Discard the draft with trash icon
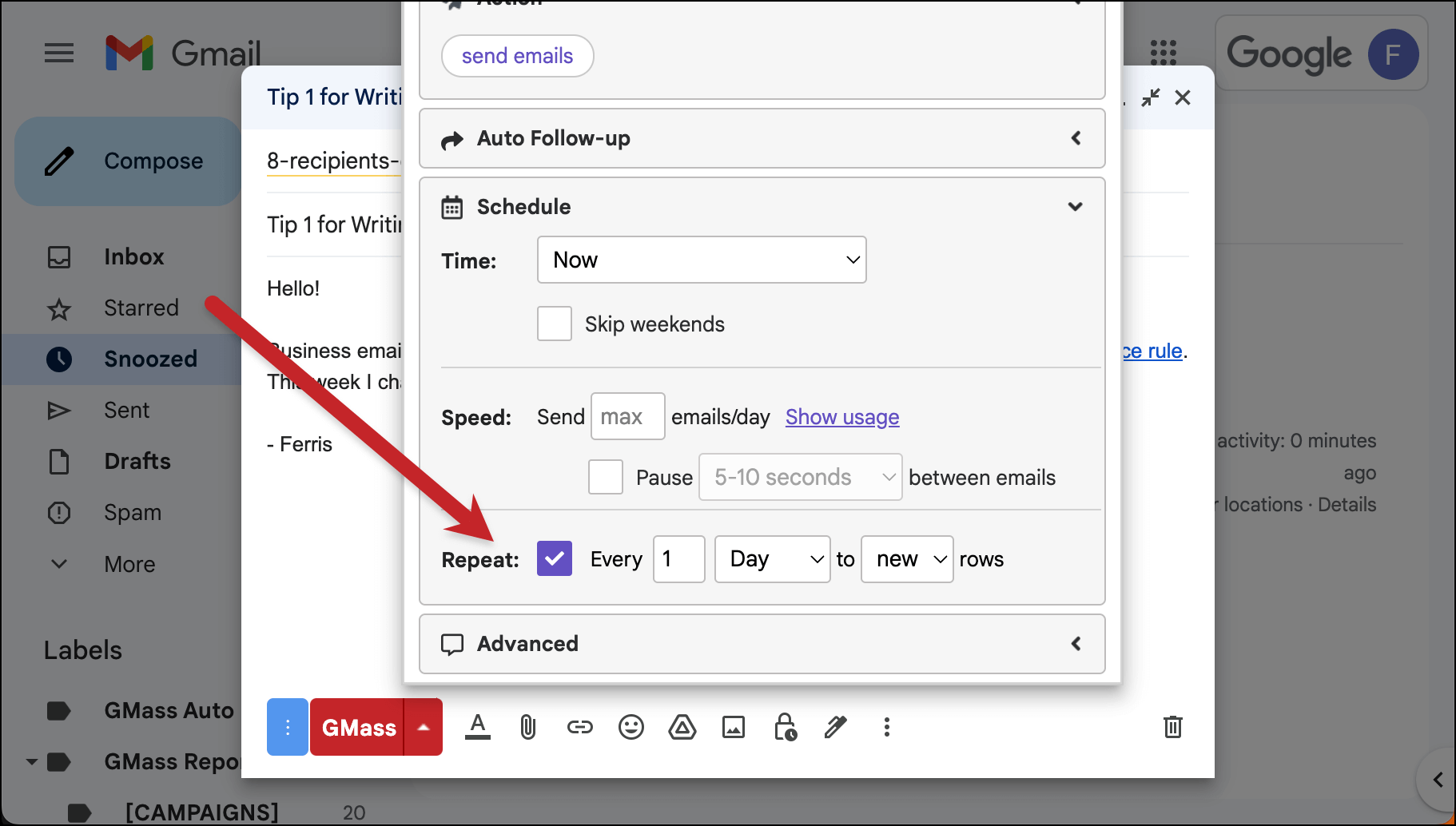1456x826 pixels. tap(1173, 727)
